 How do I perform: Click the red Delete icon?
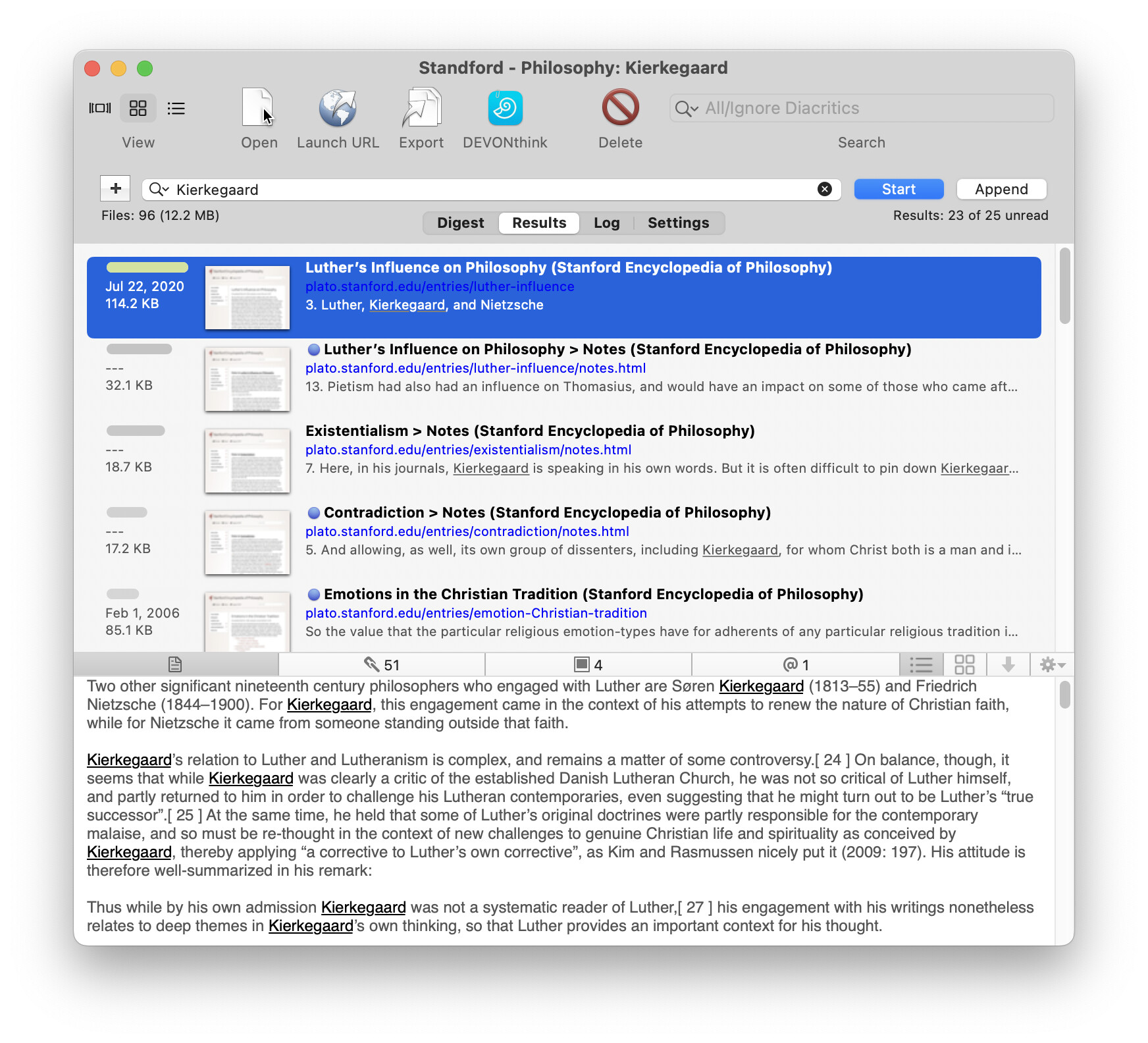(620, 108)
